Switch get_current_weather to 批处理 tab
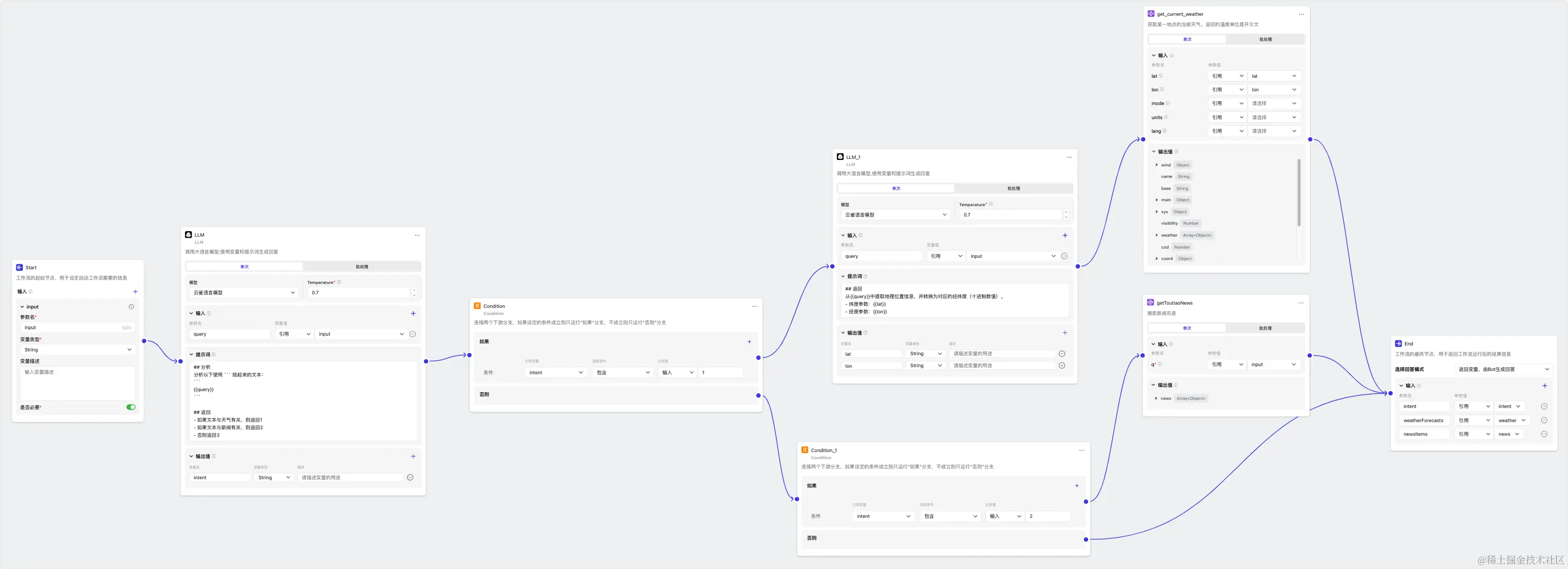Image resolution: width=1568 pixels, height=569 pixels. point(1265,40)
